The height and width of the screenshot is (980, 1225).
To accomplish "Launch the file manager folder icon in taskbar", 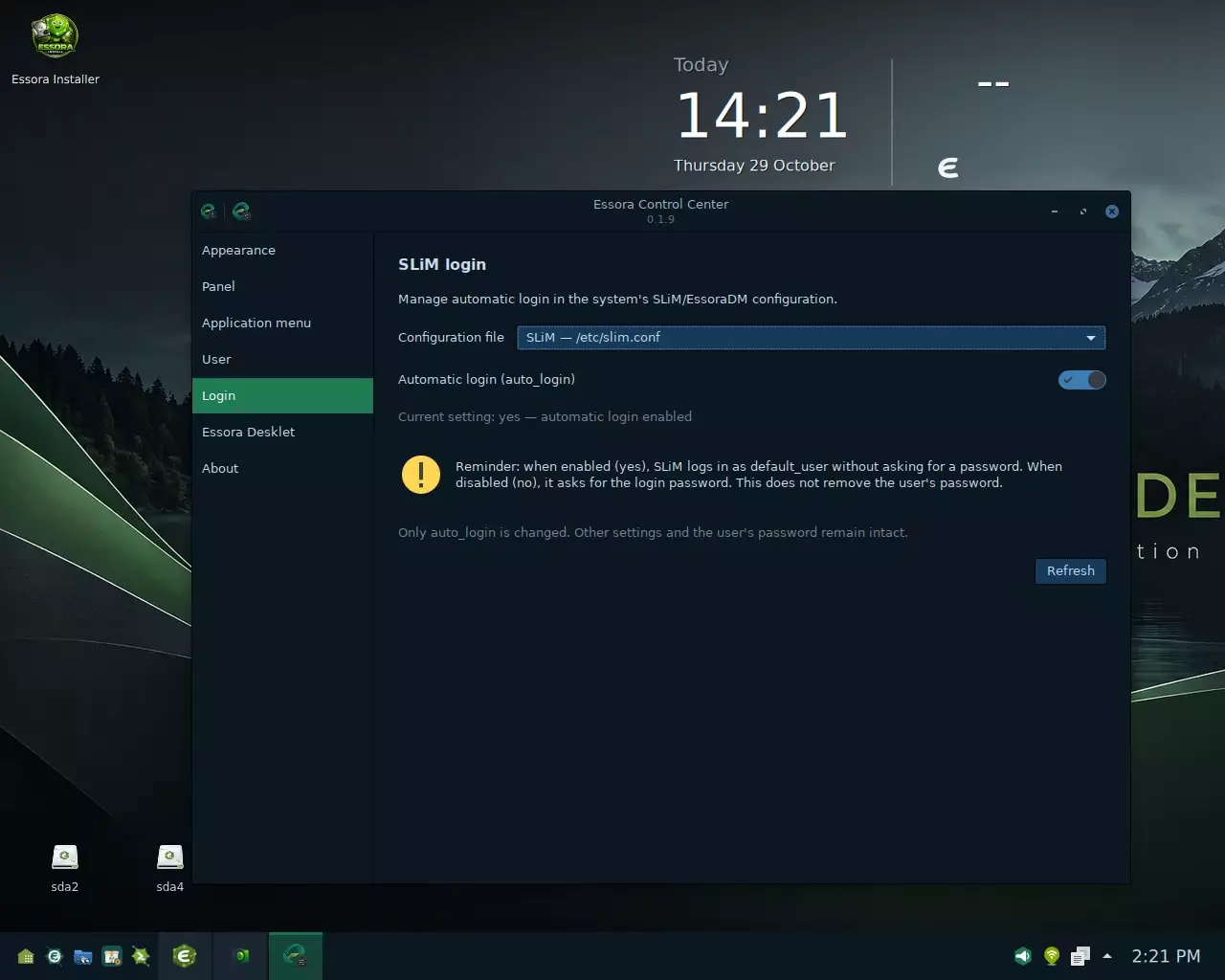I will click(83, 956).
